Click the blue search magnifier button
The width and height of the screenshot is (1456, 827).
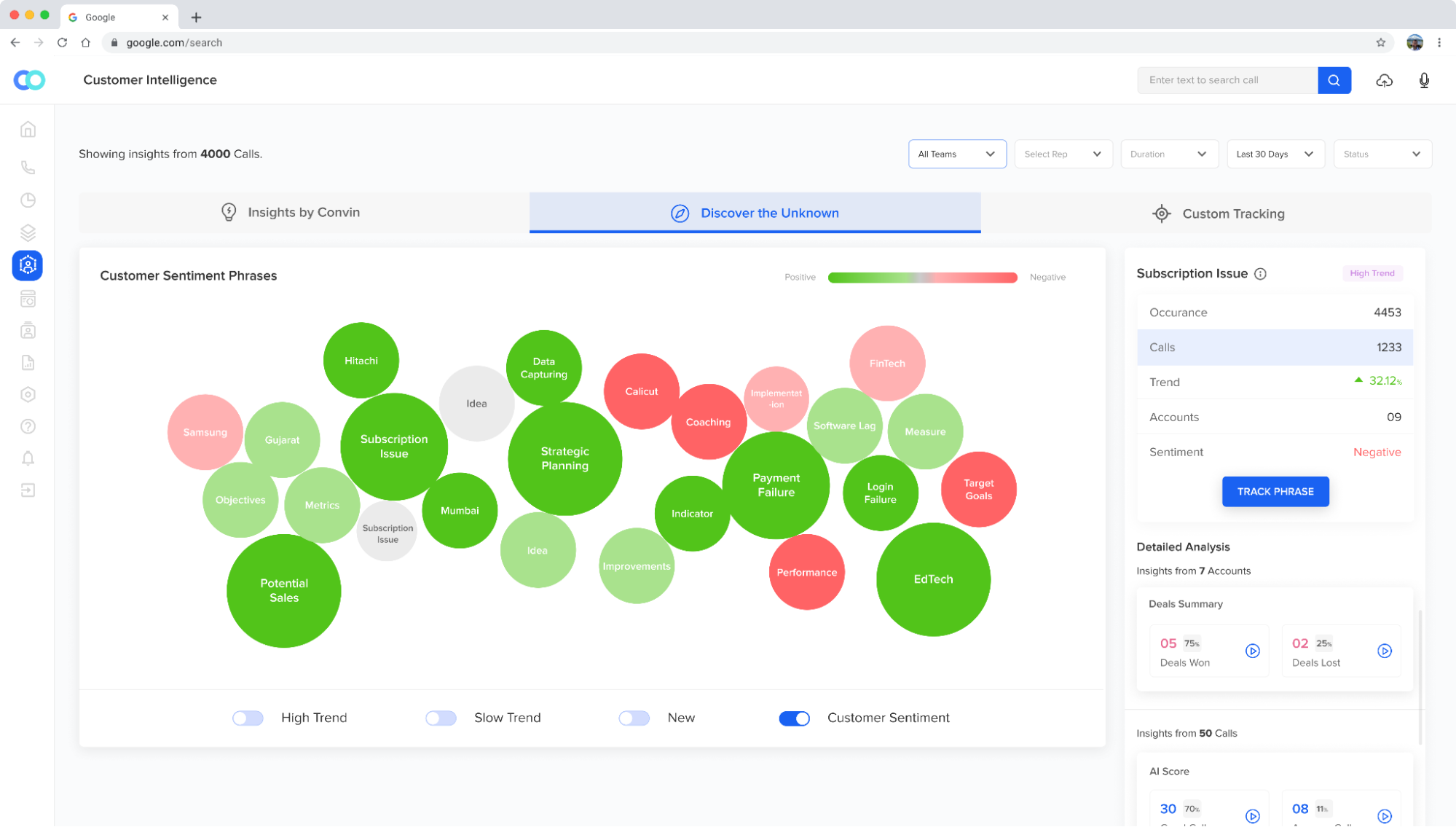coord(1334,80)
